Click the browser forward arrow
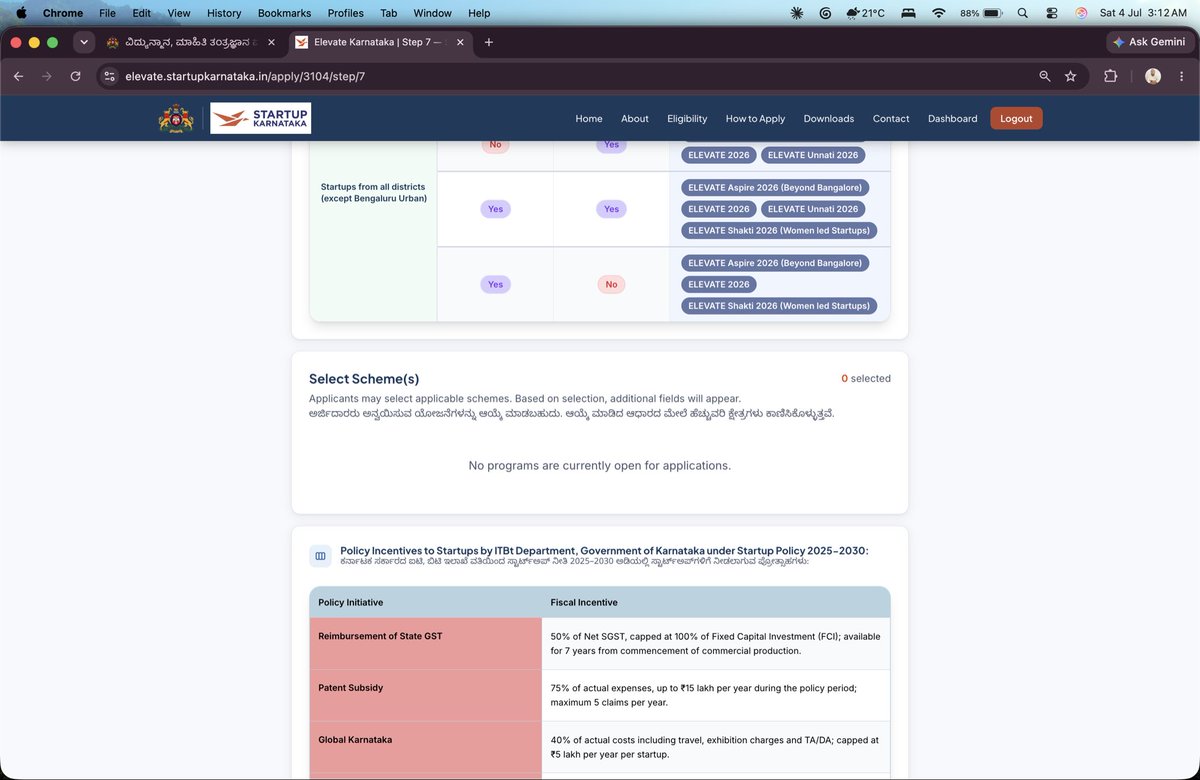The height and width of the screenshot is (780, 1200). (46, 76)
